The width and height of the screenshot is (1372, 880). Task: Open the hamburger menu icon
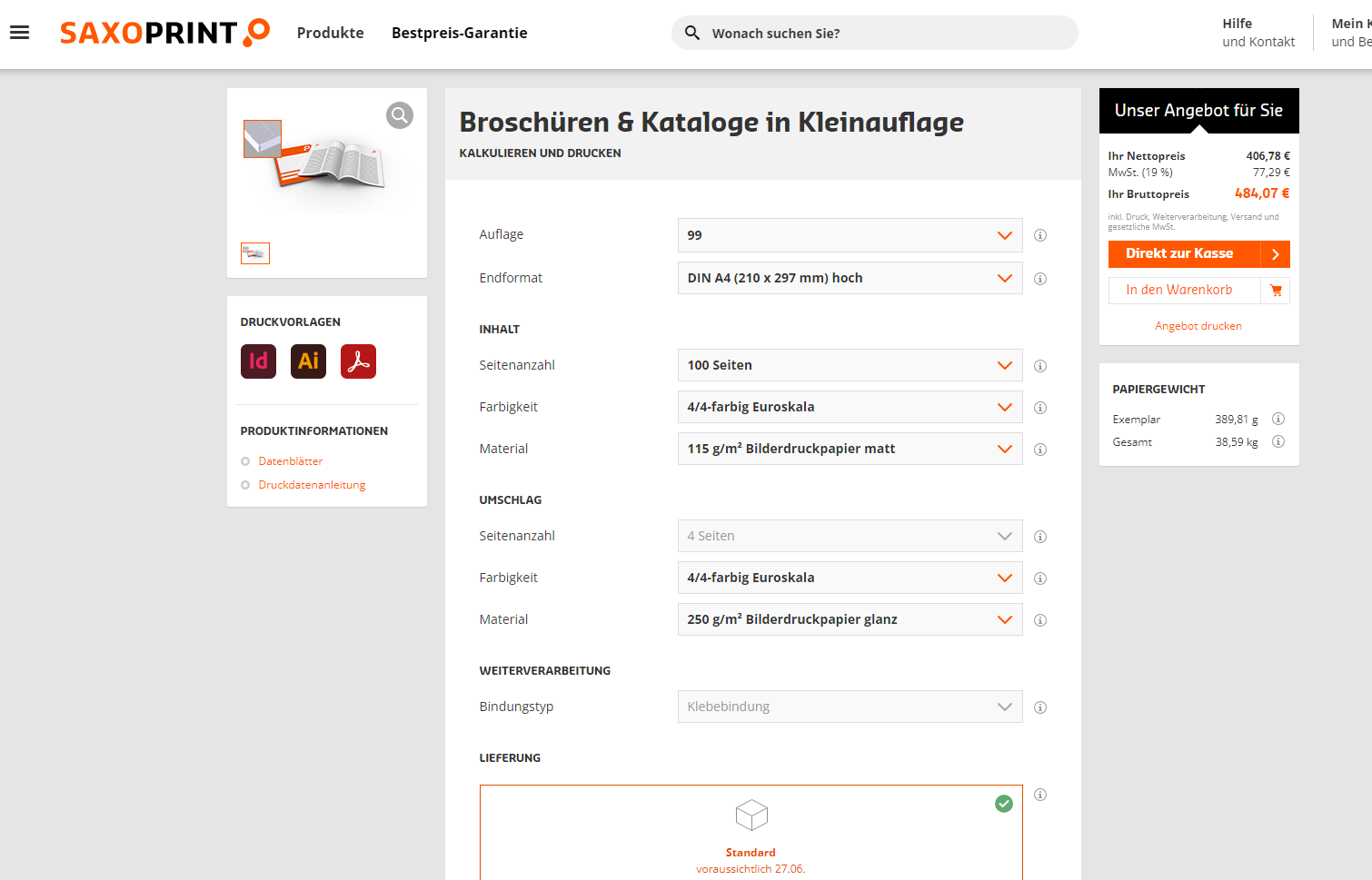[20, 33]
